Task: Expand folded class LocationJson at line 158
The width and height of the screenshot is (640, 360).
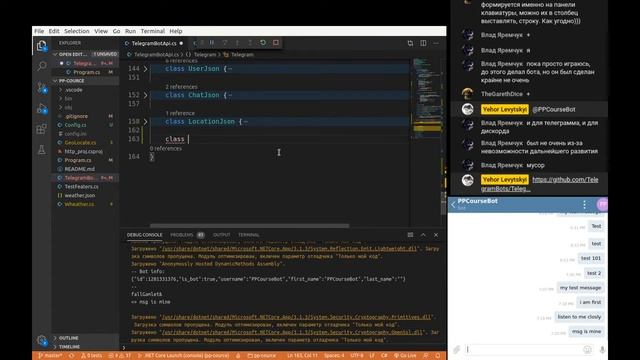Action: (x=145, y=121)
